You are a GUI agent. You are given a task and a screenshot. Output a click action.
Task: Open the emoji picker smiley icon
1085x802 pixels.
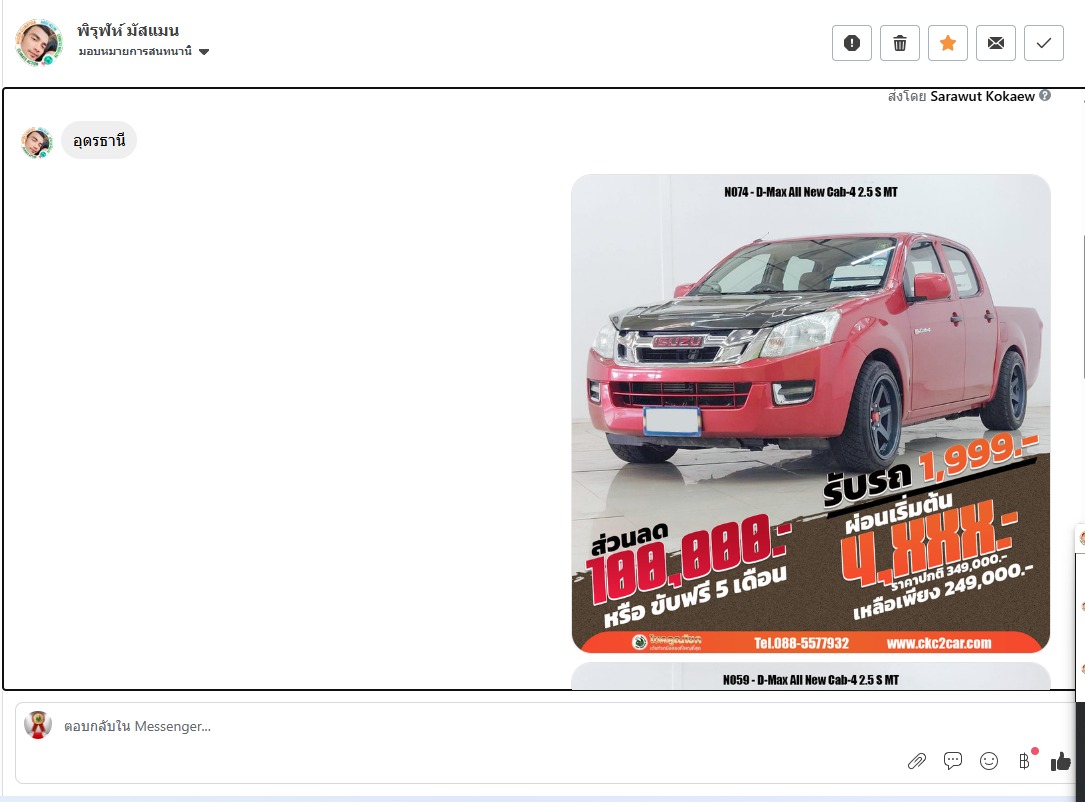tap(989, 761)
